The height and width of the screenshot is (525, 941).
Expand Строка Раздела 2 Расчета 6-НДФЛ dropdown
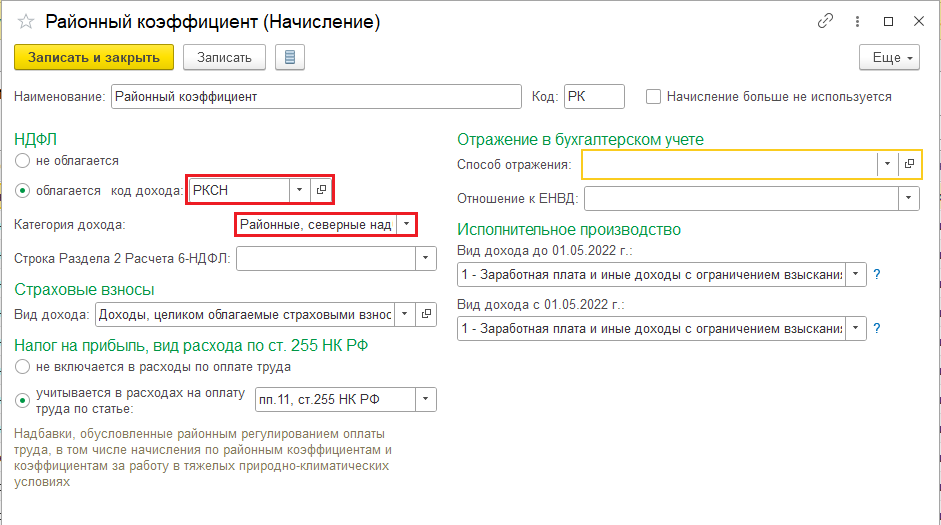425,259
